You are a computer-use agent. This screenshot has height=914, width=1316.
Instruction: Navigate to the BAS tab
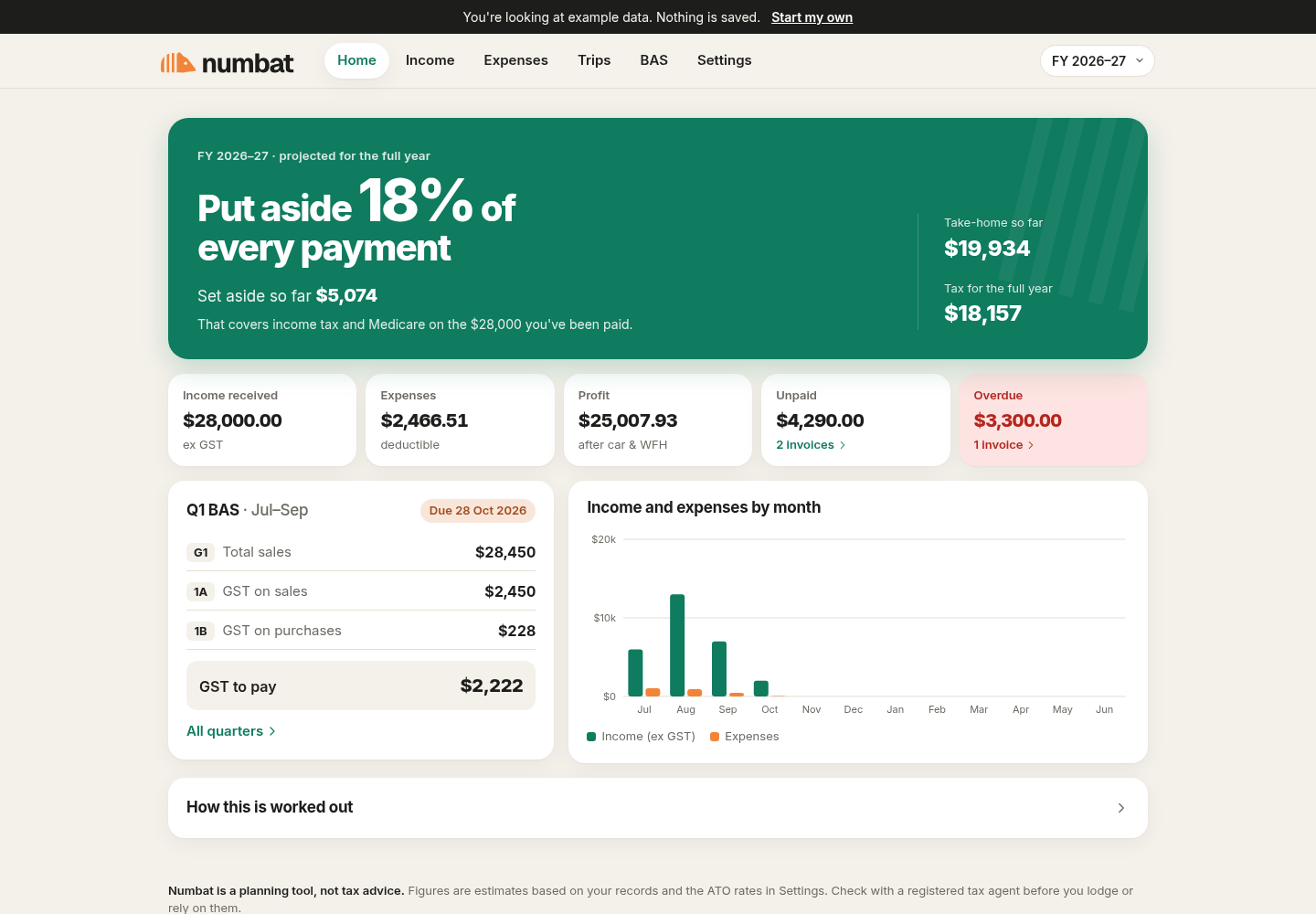[x=654, y=60]
